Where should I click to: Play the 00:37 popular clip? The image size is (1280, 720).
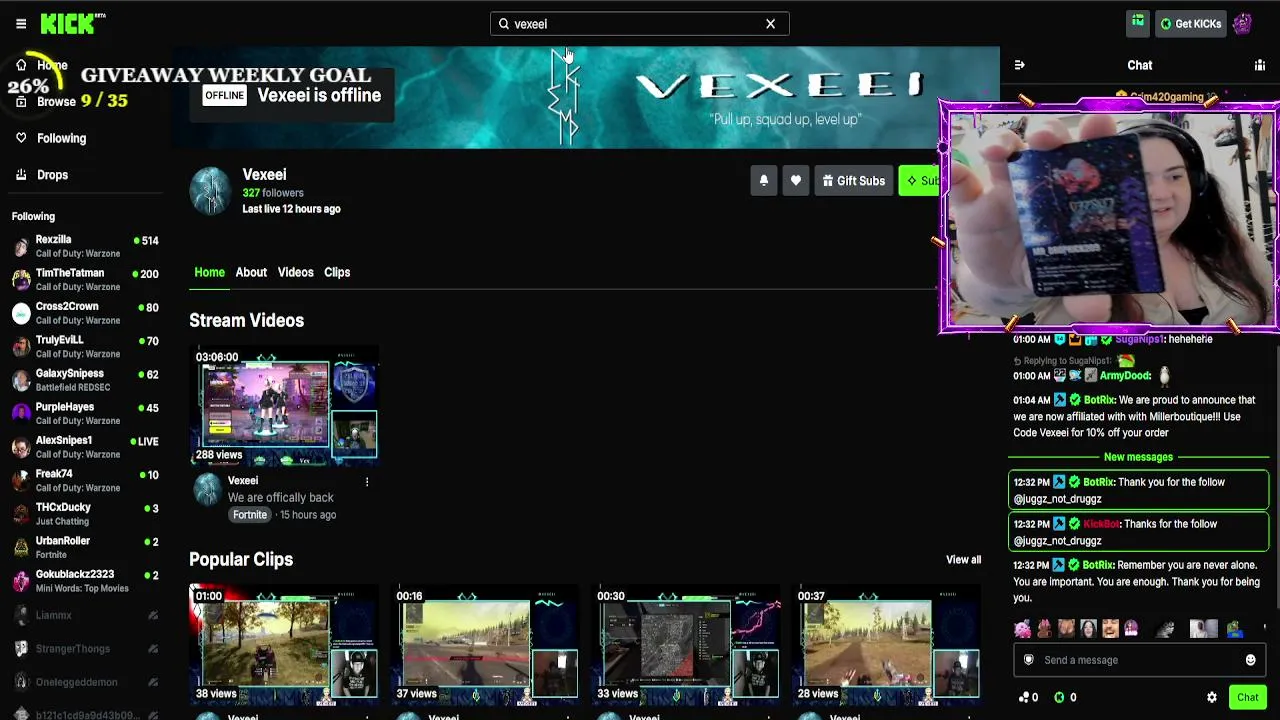[886, 643]
